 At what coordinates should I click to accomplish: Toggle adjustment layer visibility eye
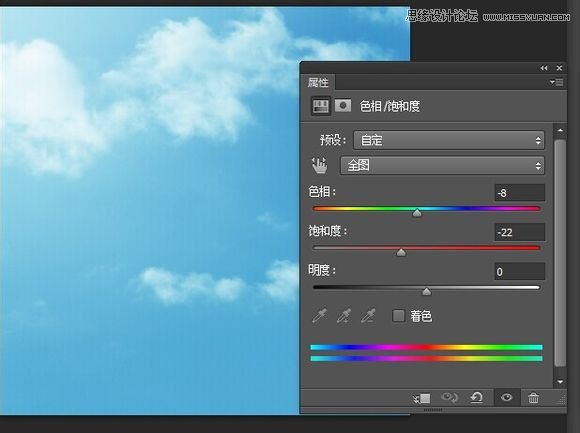(x=506, y=398)
